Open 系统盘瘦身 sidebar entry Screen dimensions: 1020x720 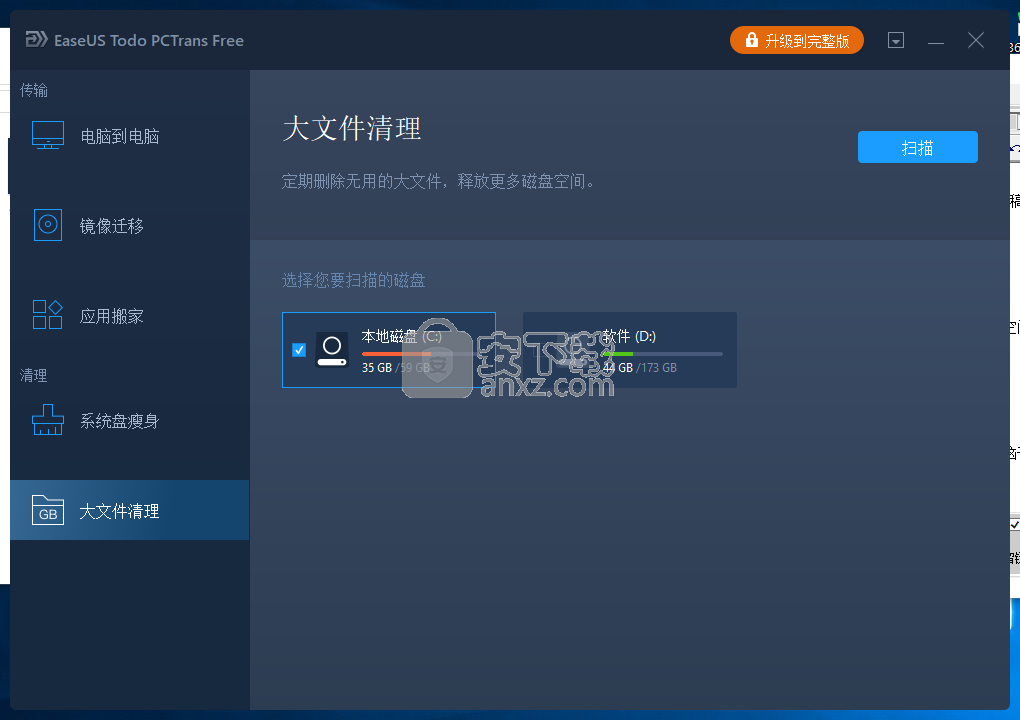point(129,421)
